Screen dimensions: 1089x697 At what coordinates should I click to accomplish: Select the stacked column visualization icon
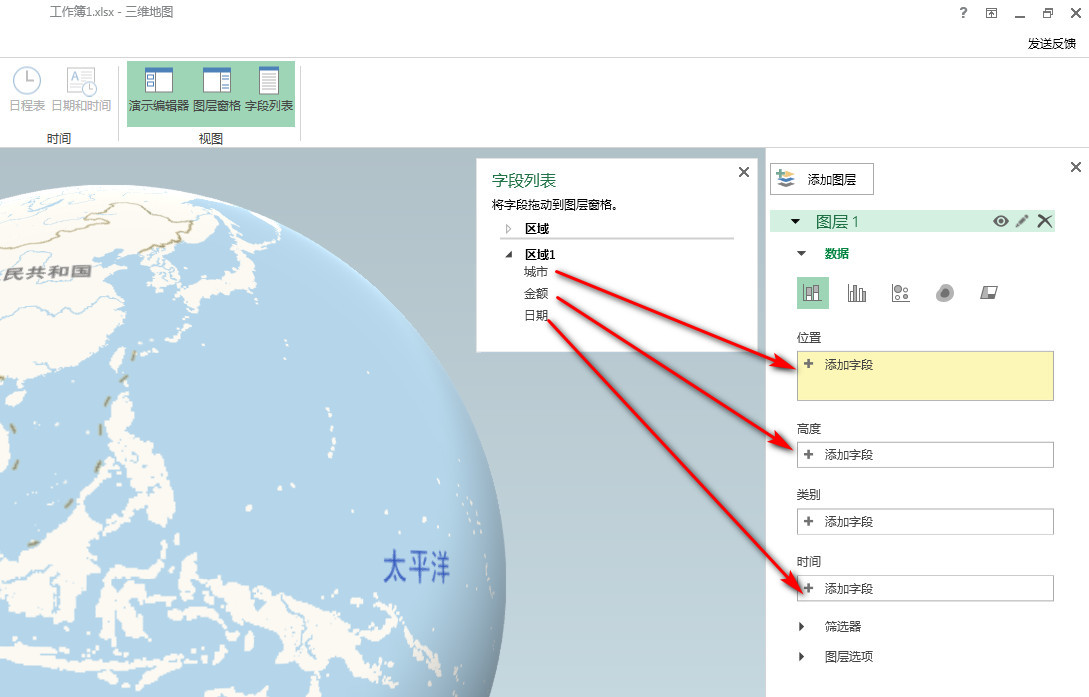[x=813, y=292]
